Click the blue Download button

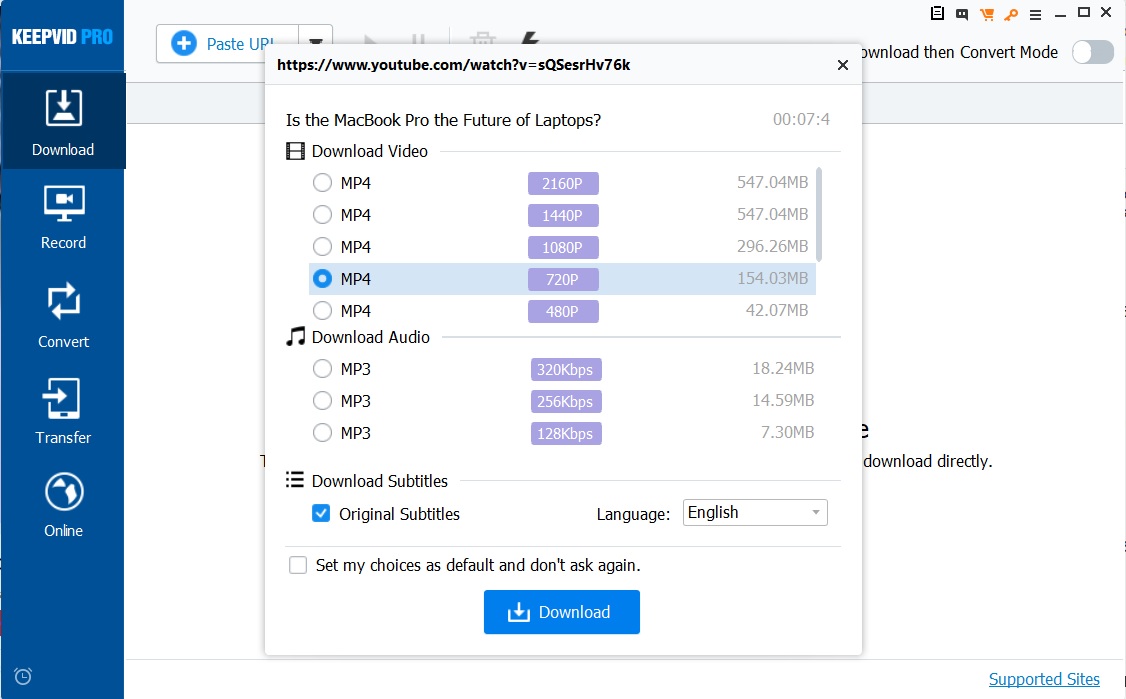coord(562,612)
